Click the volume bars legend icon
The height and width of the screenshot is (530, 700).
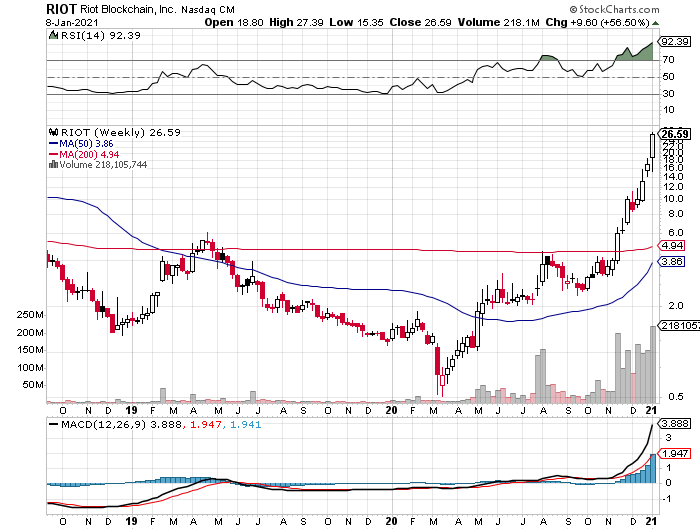coord(53,164)
